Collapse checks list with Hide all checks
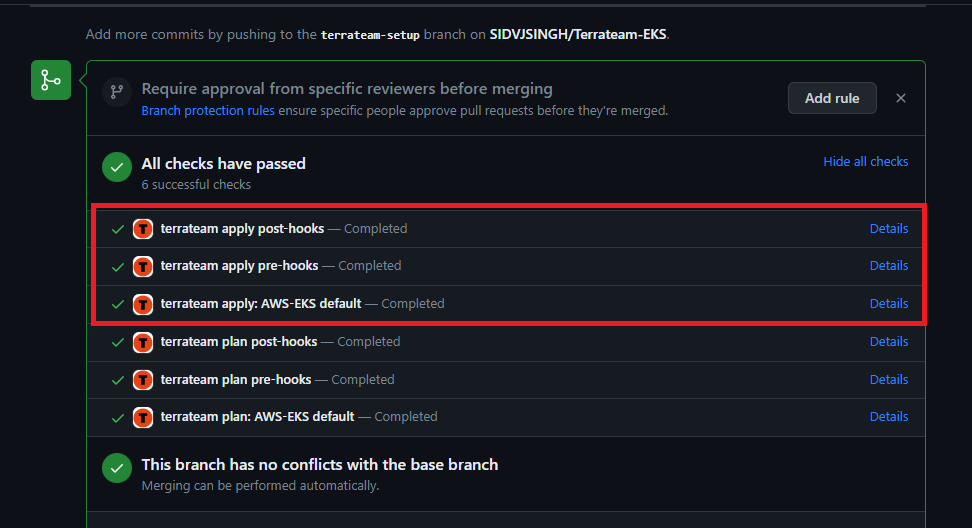The image size is (972, 528). pos(865,162)
